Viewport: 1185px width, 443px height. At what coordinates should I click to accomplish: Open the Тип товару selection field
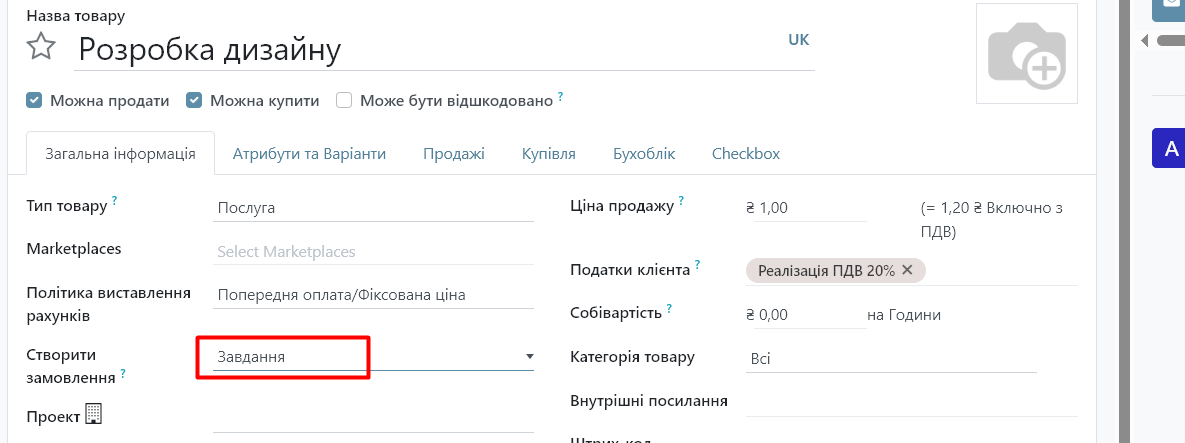coord(374,208)
